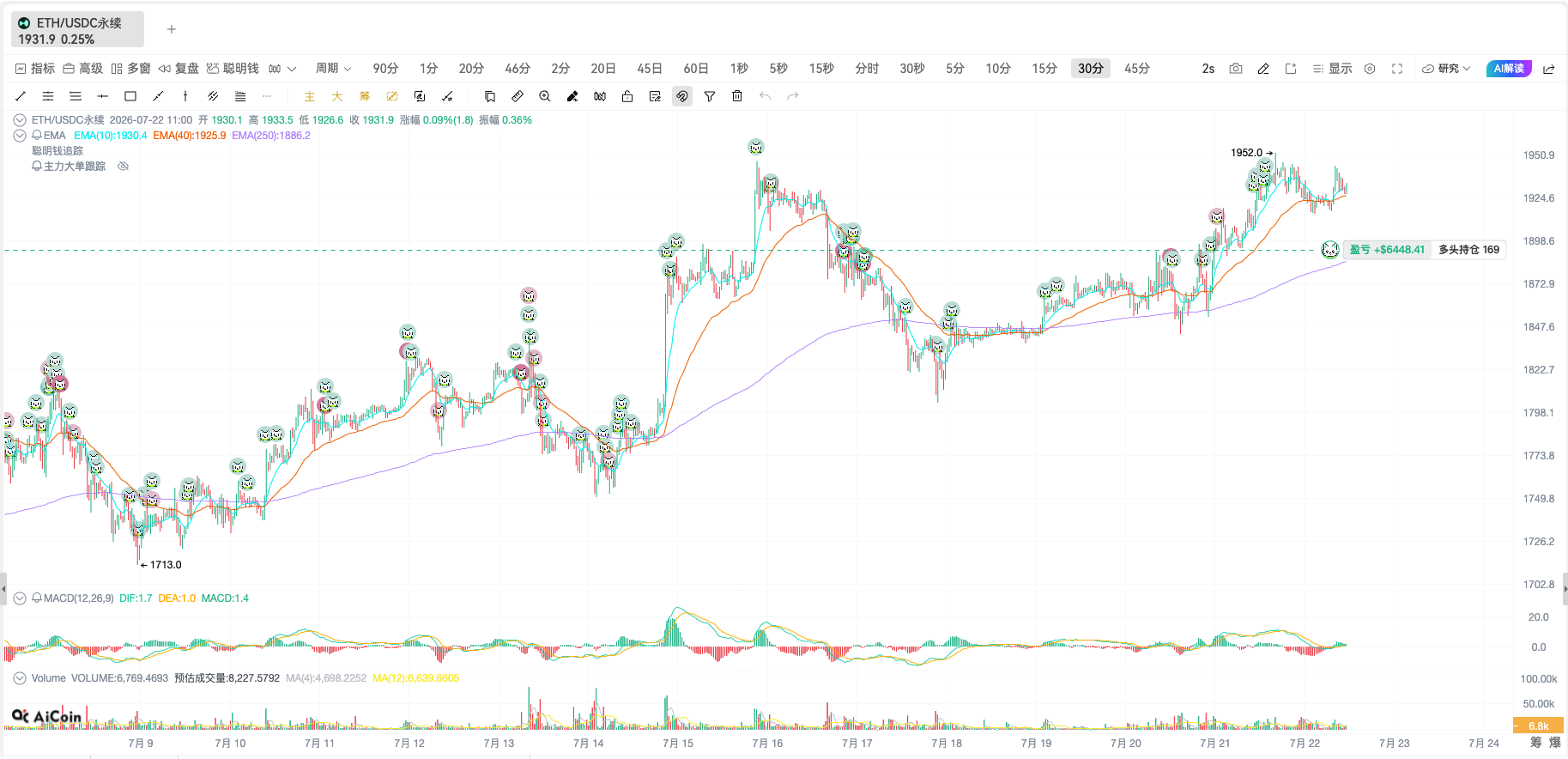Switch to the 1分 timeframe
This screenshot has height=759, width=1568.
pos(428,69)
